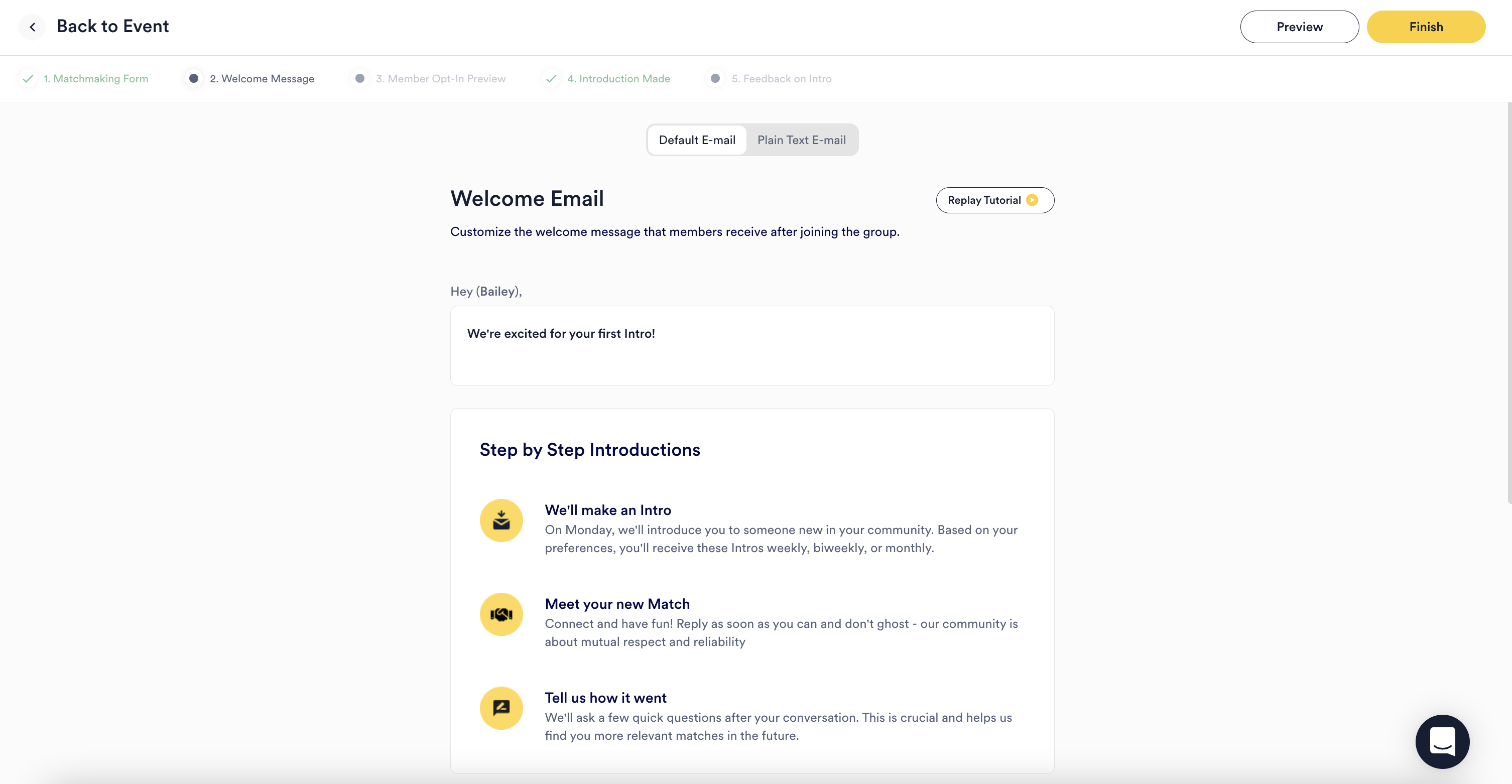This screenshot has height=784, width=1512.
Task: Click the green checkmark for Introduction Made step
Action: click(551, 79)
